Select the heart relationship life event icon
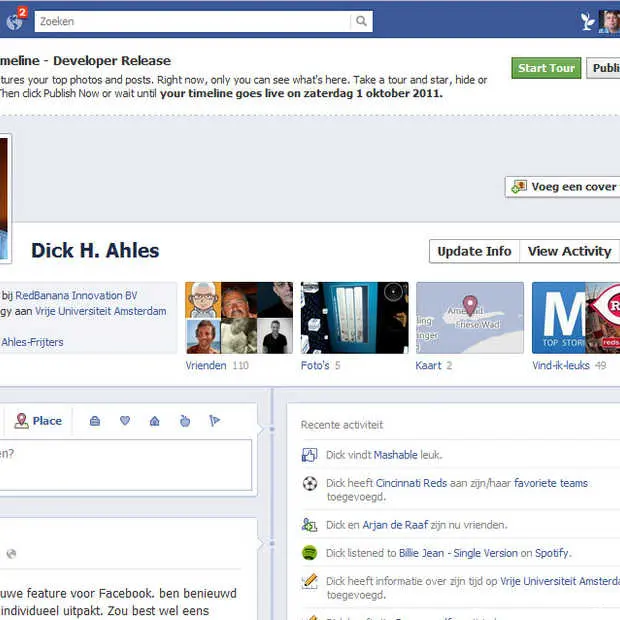This screenshot has width=620, height=620. click(x=125, y=421)
